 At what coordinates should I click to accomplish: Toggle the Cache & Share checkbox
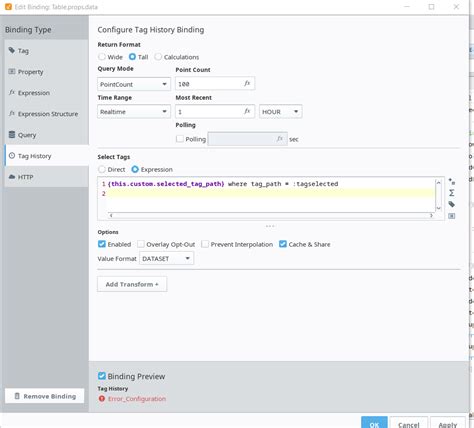point(283,244)
